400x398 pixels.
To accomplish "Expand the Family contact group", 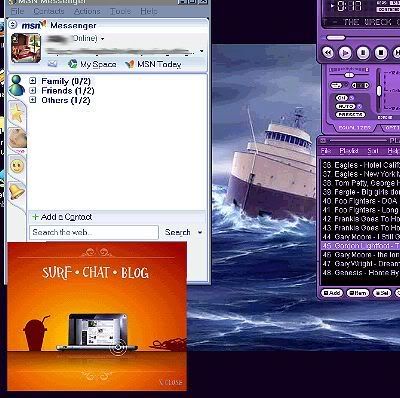I will (x=32, y=81).
